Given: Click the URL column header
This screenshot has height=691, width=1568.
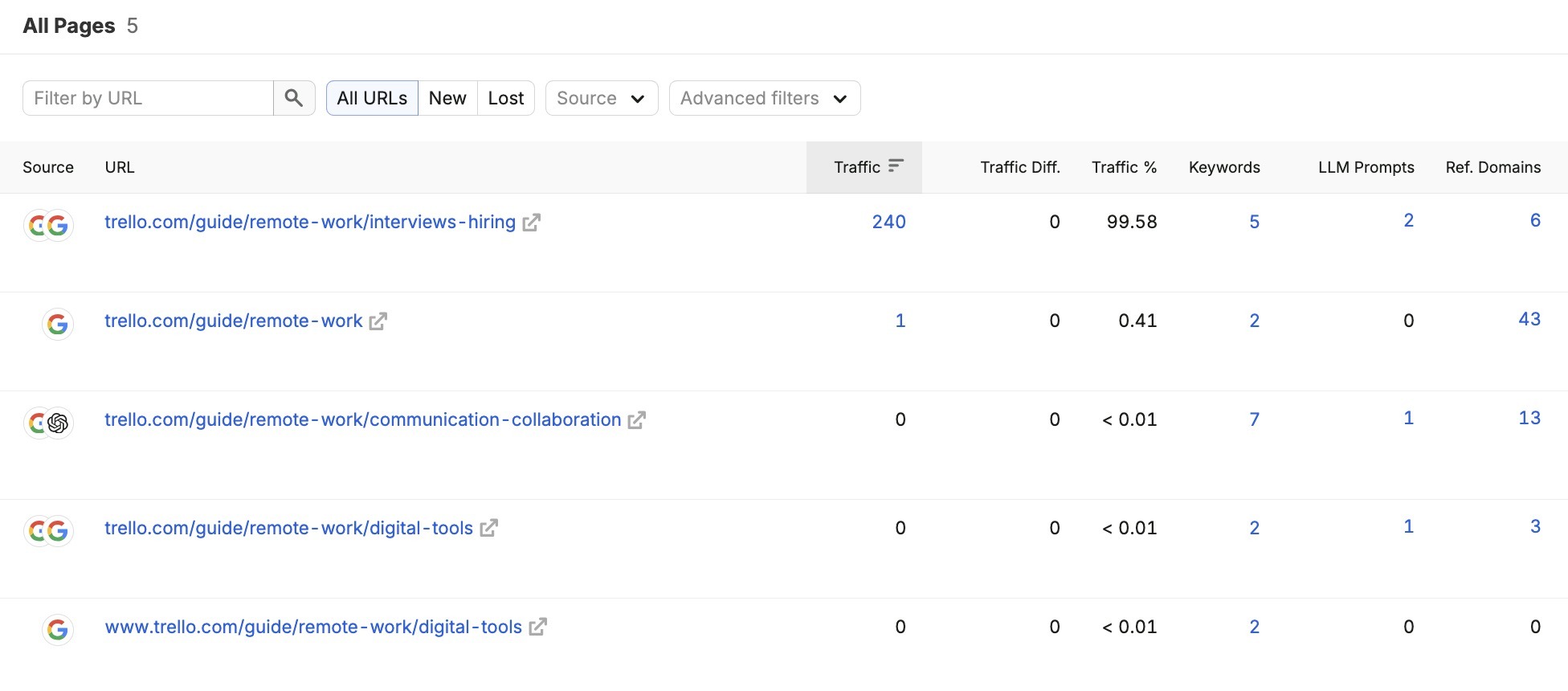Looking at the screenshot, I should tap(120, 167).
